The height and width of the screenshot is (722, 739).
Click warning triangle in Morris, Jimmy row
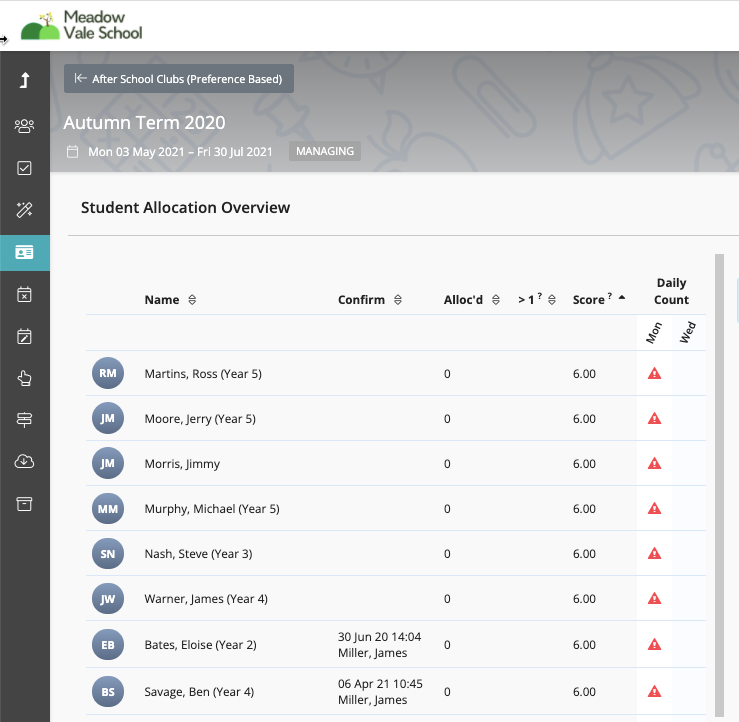(654, 464)
